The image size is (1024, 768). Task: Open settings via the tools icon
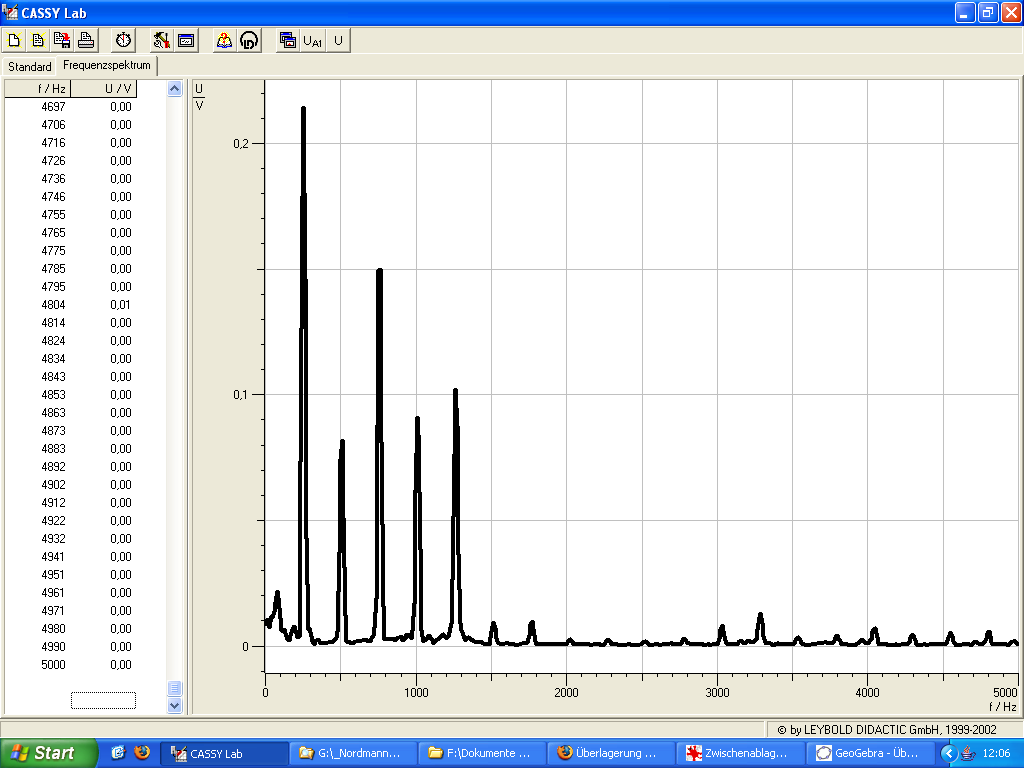pyautogui.click(x=161, y=40)
